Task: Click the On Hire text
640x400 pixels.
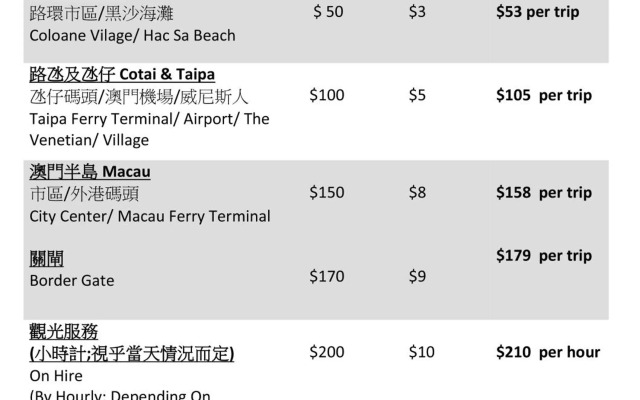Action: 56,376
